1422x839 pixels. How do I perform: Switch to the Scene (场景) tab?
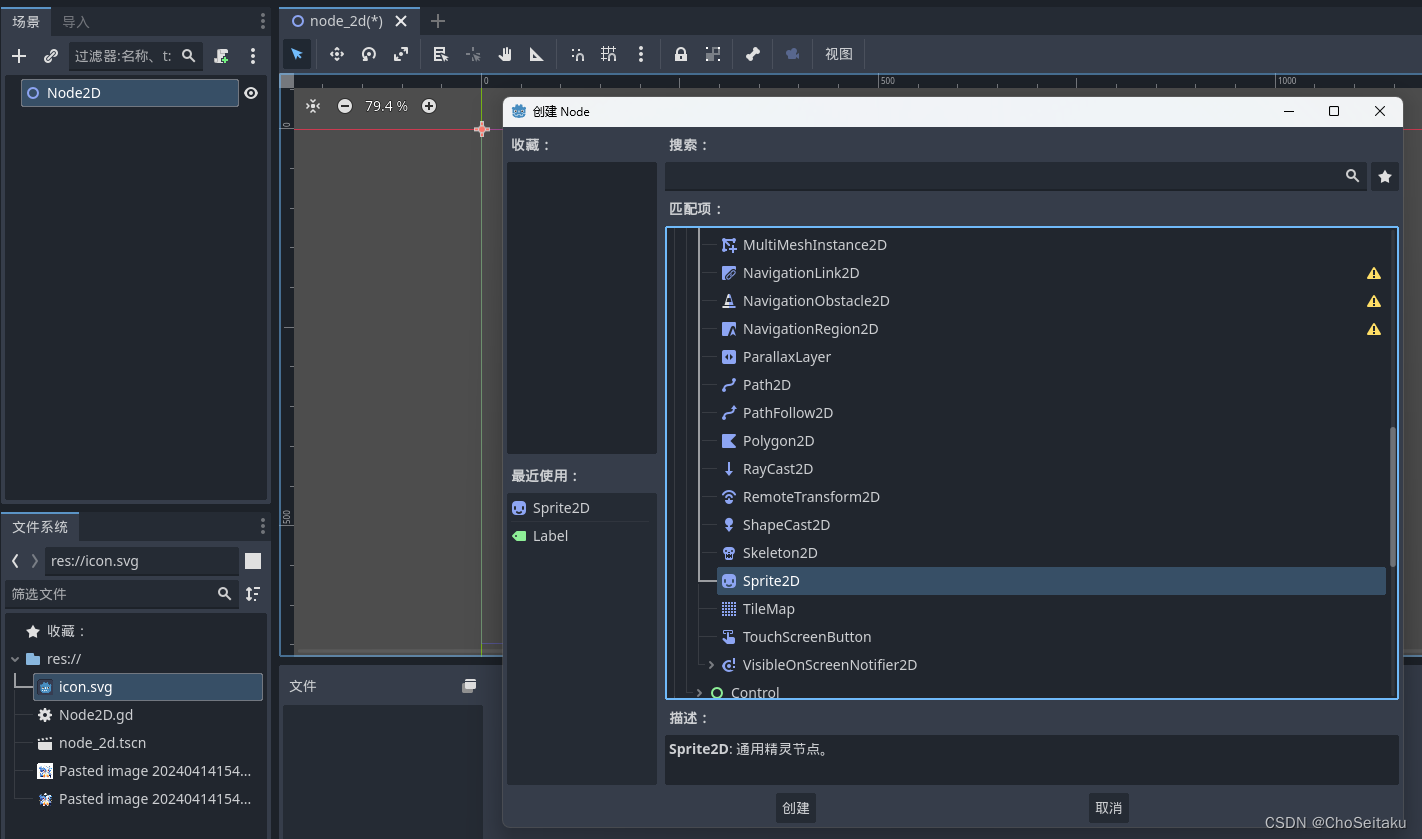tap(26, 21)
